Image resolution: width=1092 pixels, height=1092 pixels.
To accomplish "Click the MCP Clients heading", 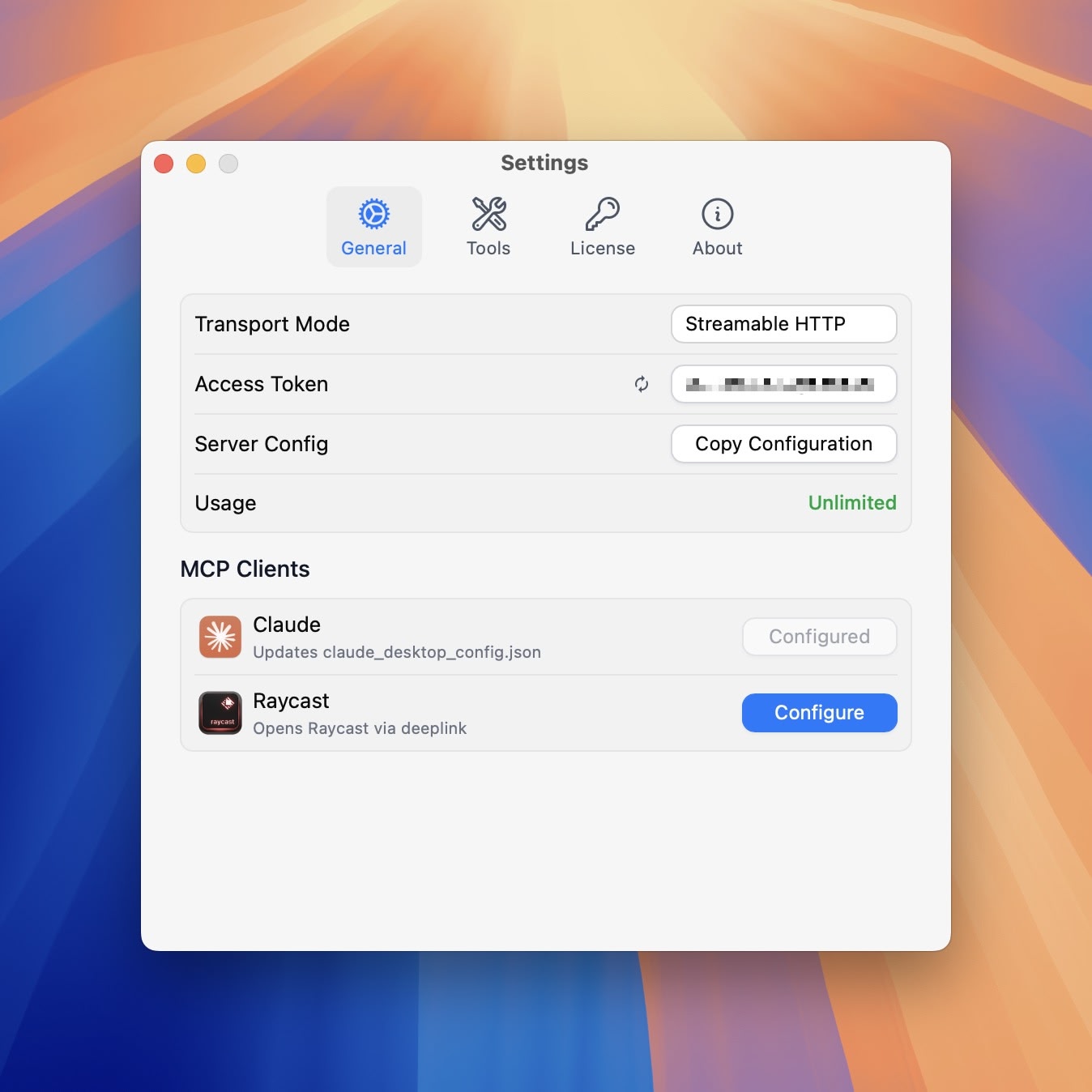I will (x=245, y=569).
